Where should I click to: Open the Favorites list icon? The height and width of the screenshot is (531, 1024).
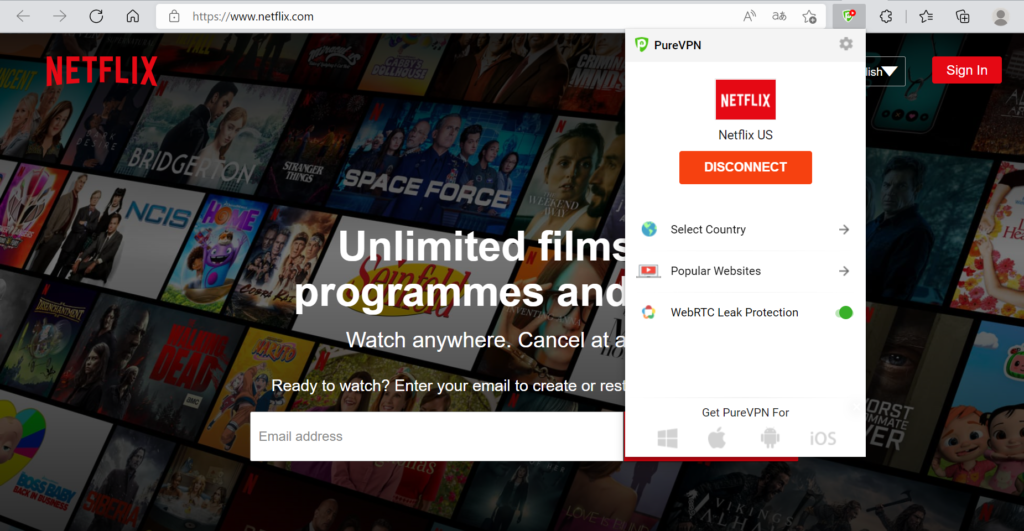[x=926, y=16]
